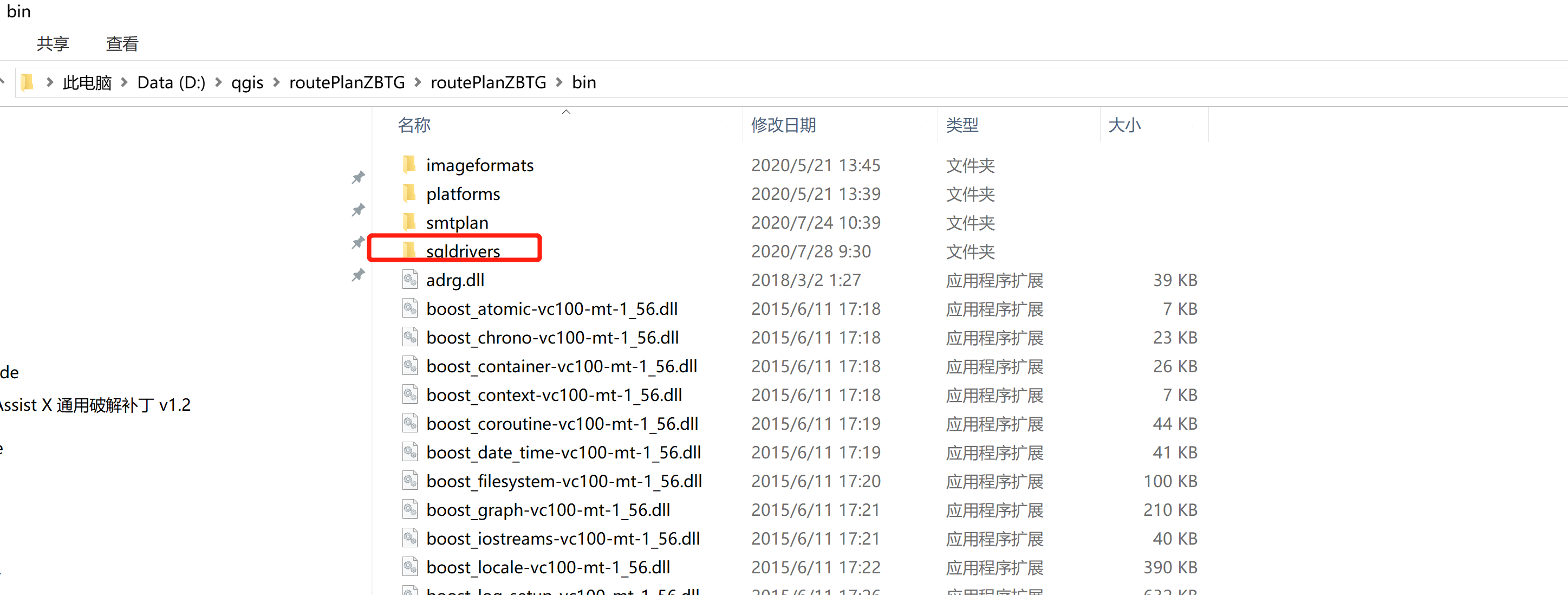
Task: Open the imageformats folder icon
Action: tap(409, 164)
